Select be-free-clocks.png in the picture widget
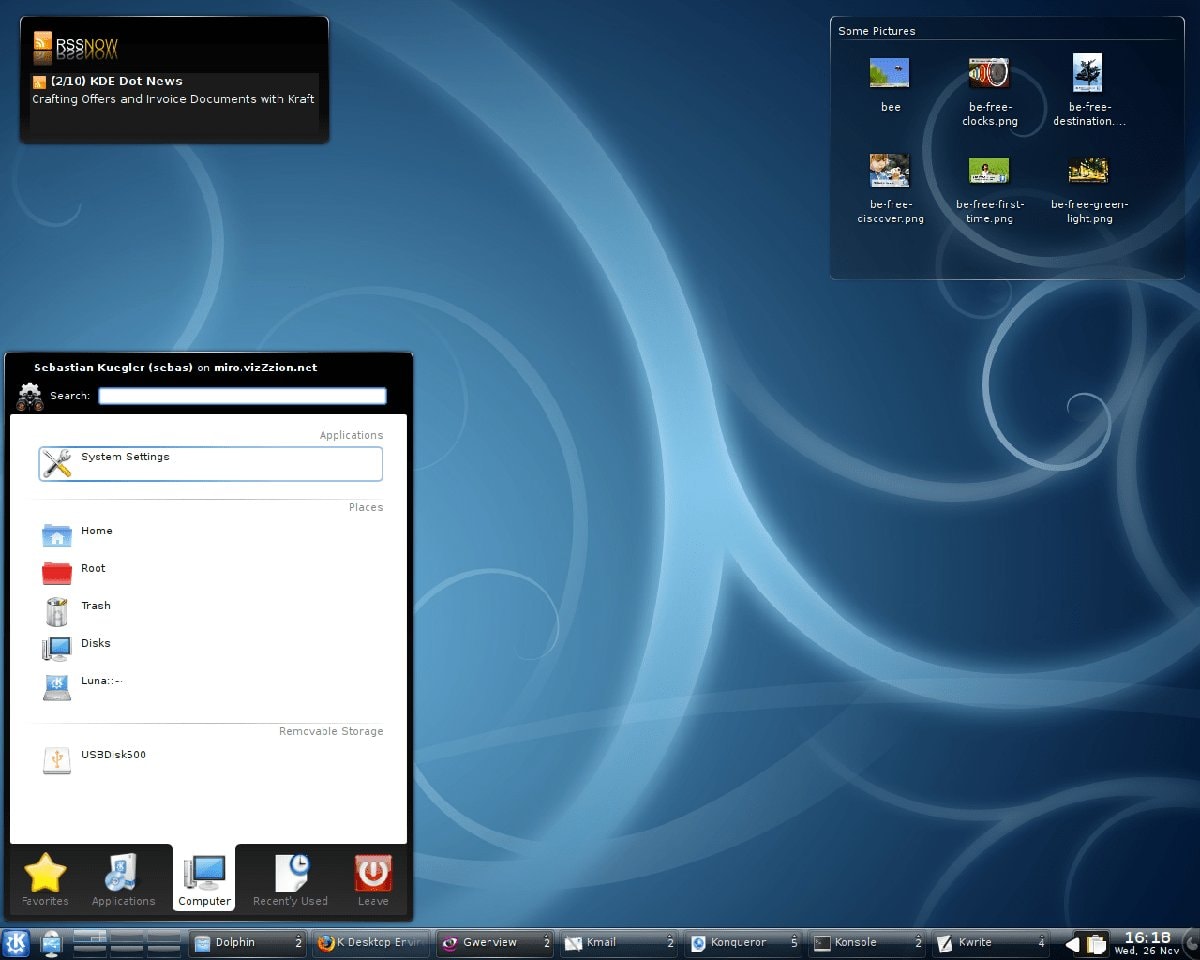 (x=988, y=73)
